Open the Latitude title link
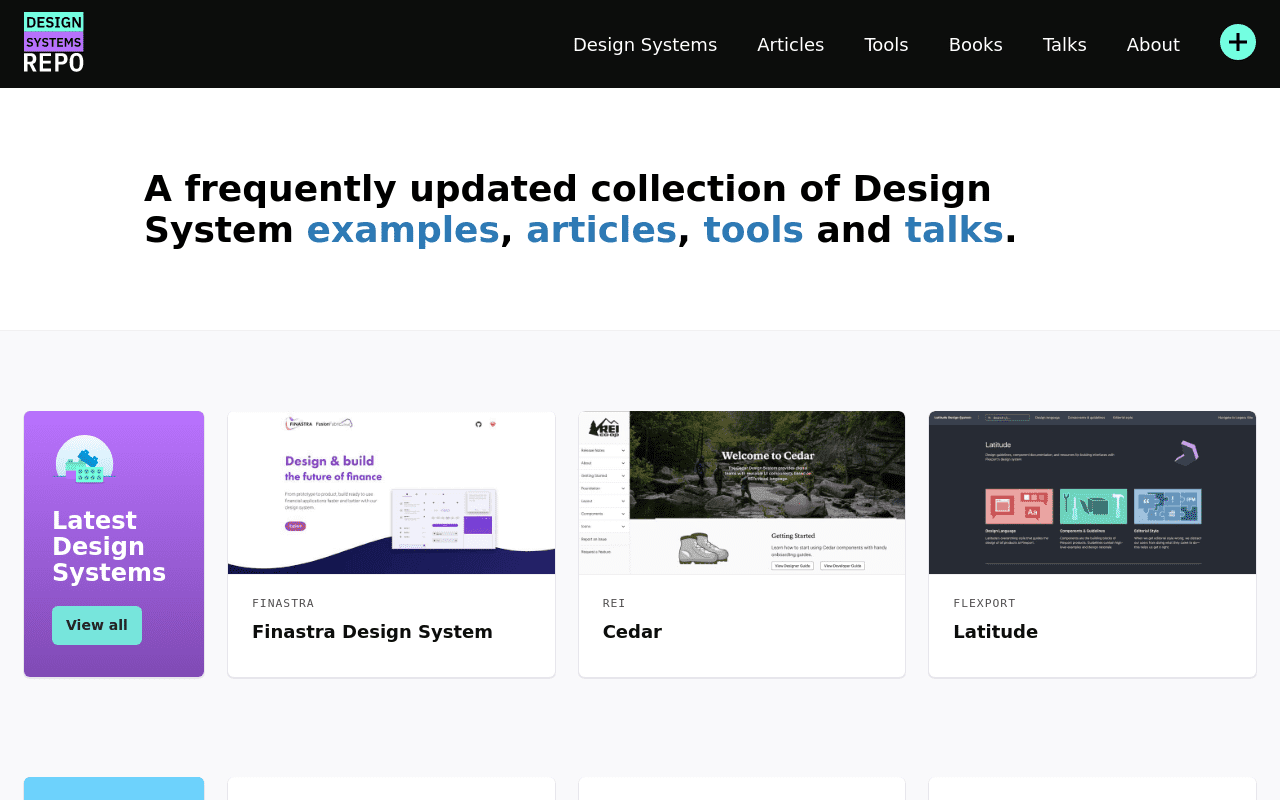Screen dimensions: 1280x800 click(996, 632)
